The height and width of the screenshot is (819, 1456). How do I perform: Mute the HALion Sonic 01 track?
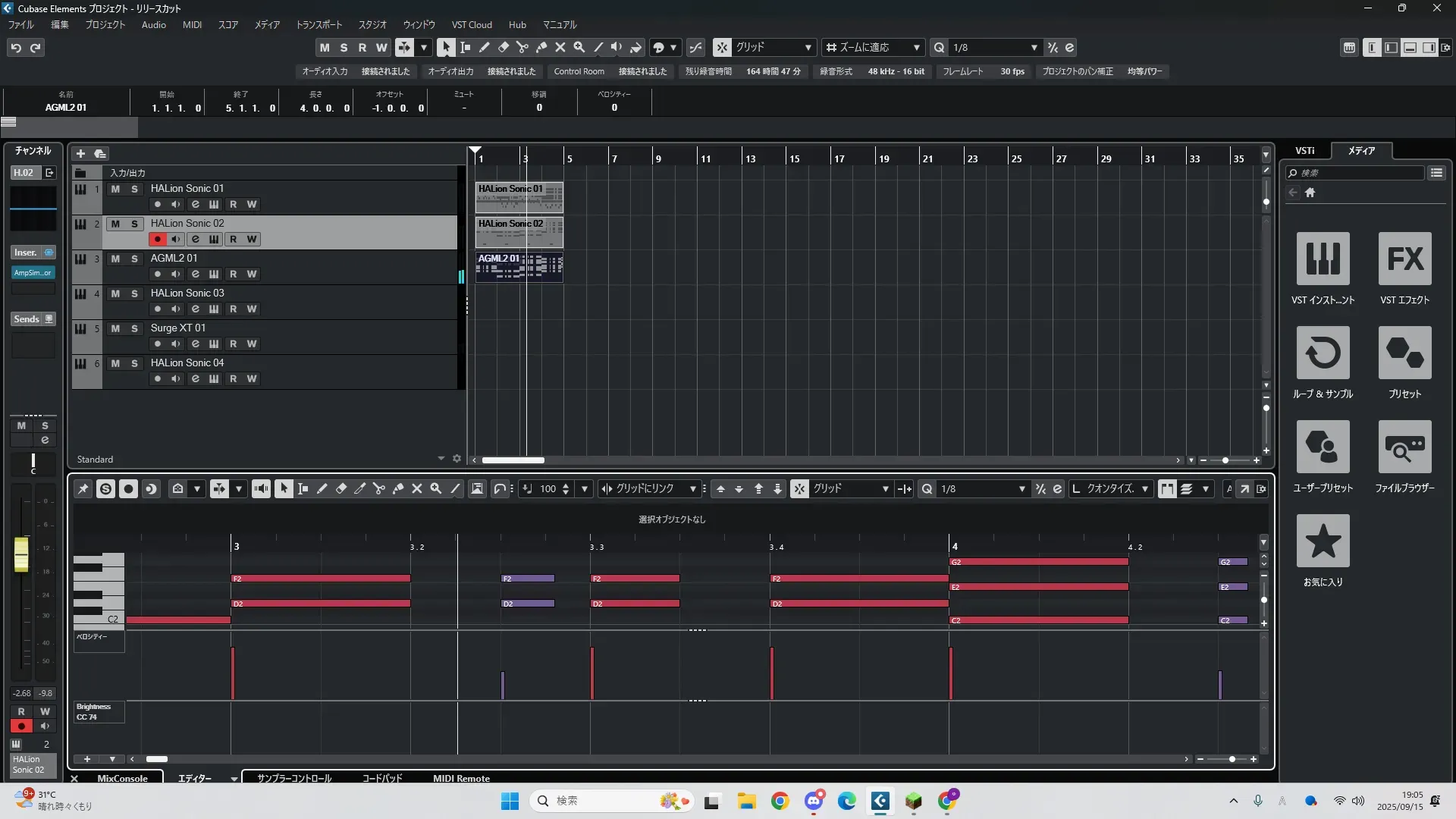[115, 189]
